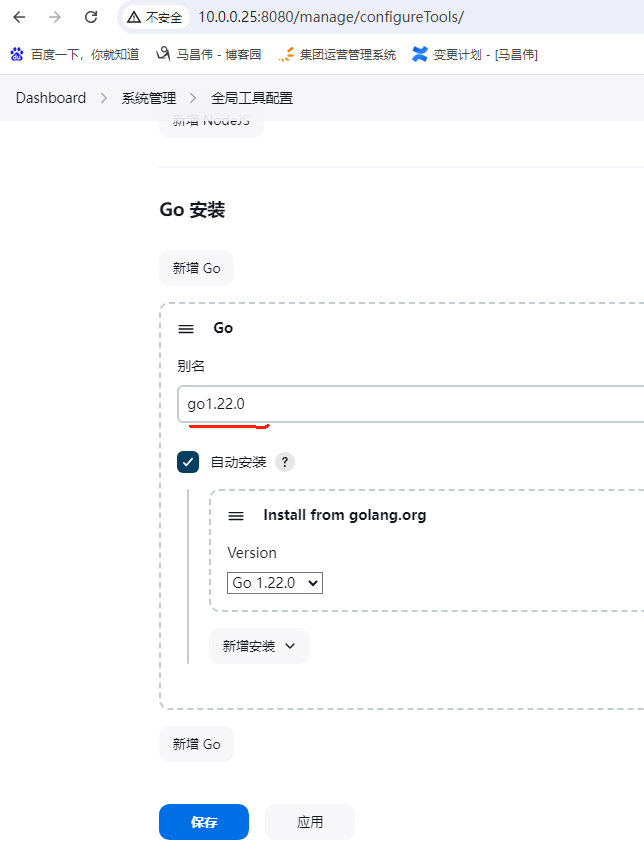
Task: Open help for 自动安装 question mark
Action: click(285, 462)
